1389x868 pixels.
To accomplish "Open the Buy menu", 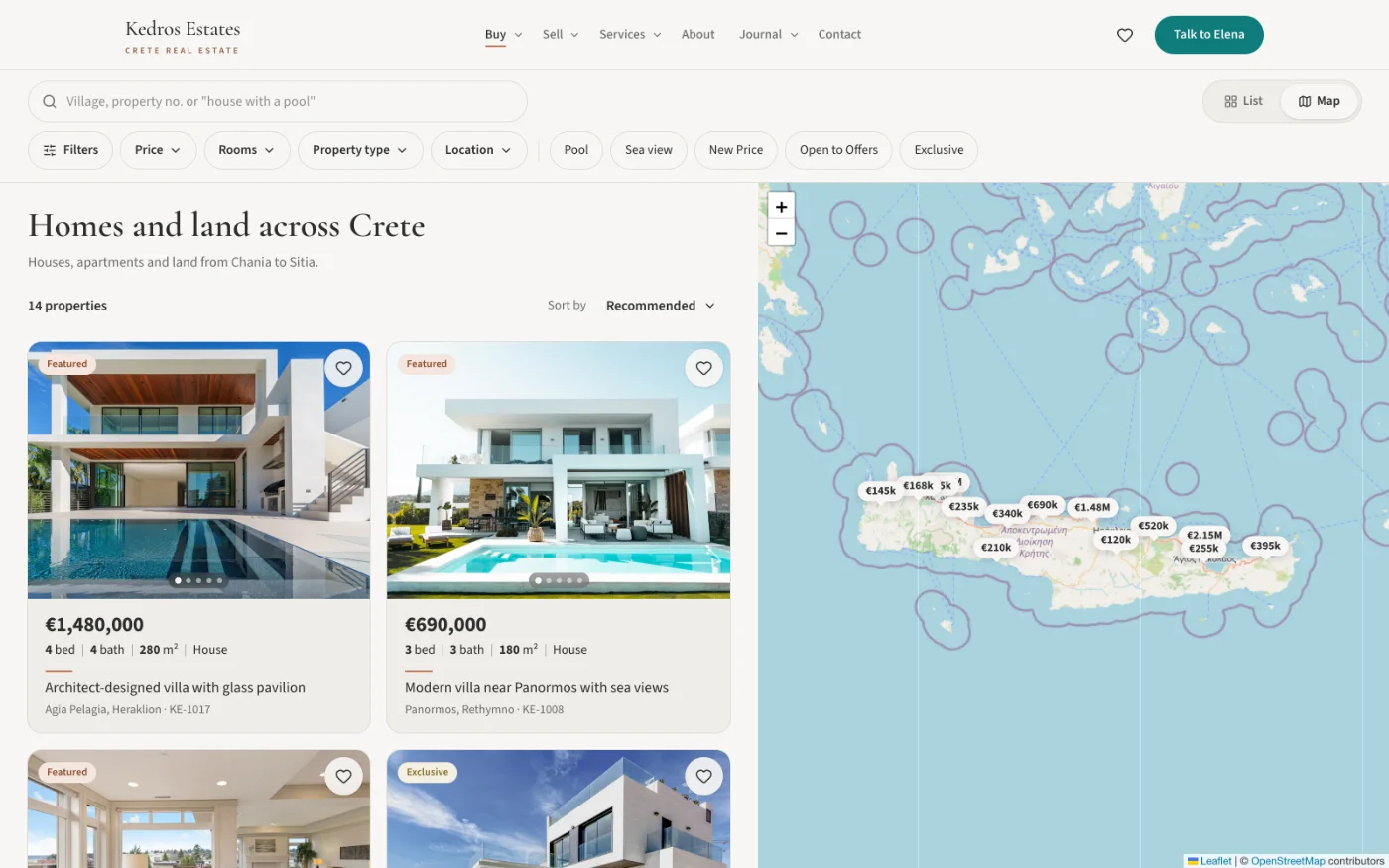I will [503, 35].
